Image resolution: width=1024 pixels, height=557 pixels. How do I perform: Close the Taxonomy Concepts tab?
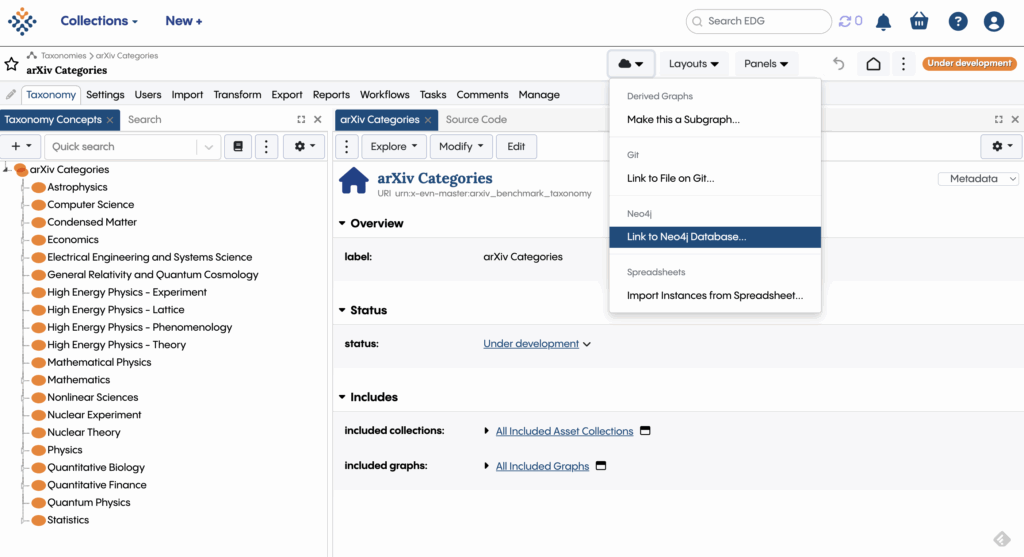pyautogui.click(x=111, y=120)
